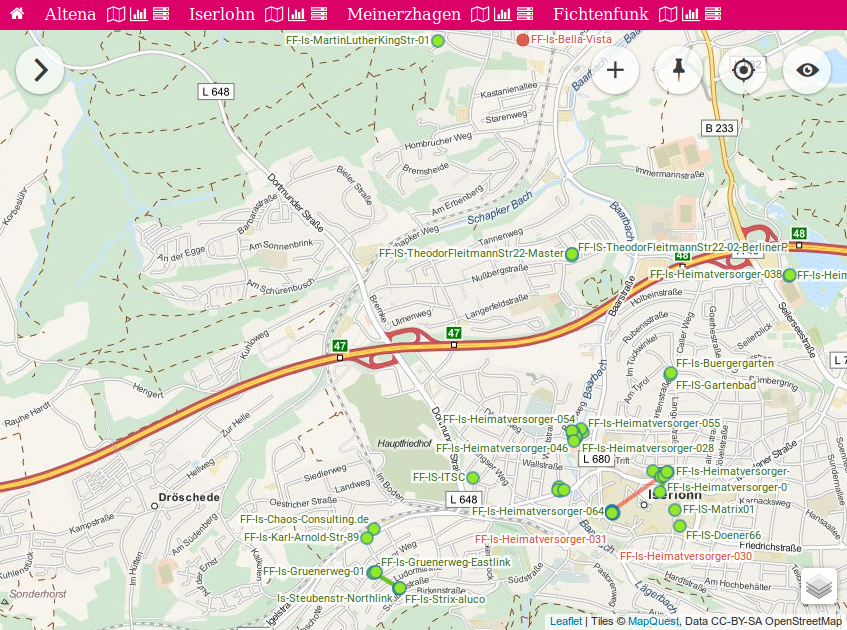This screenshot has width=847, height=630.
Task: Open Iserlohn statistics chart icon
Action: 297,14
